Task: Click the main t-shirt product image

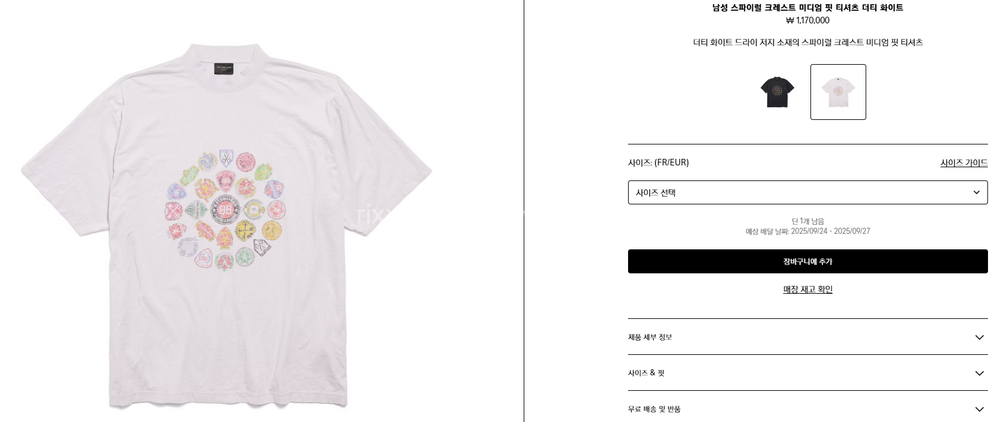Action: pos(227,226)
